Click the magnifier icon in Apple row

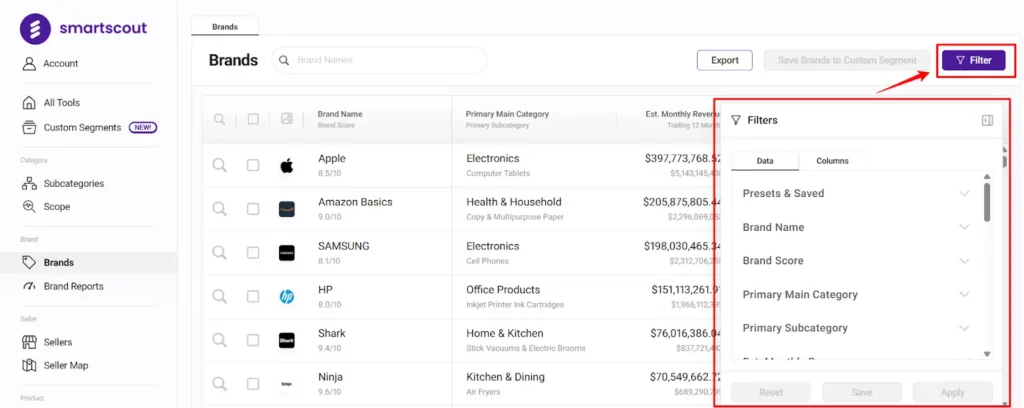tap(219, 165)
